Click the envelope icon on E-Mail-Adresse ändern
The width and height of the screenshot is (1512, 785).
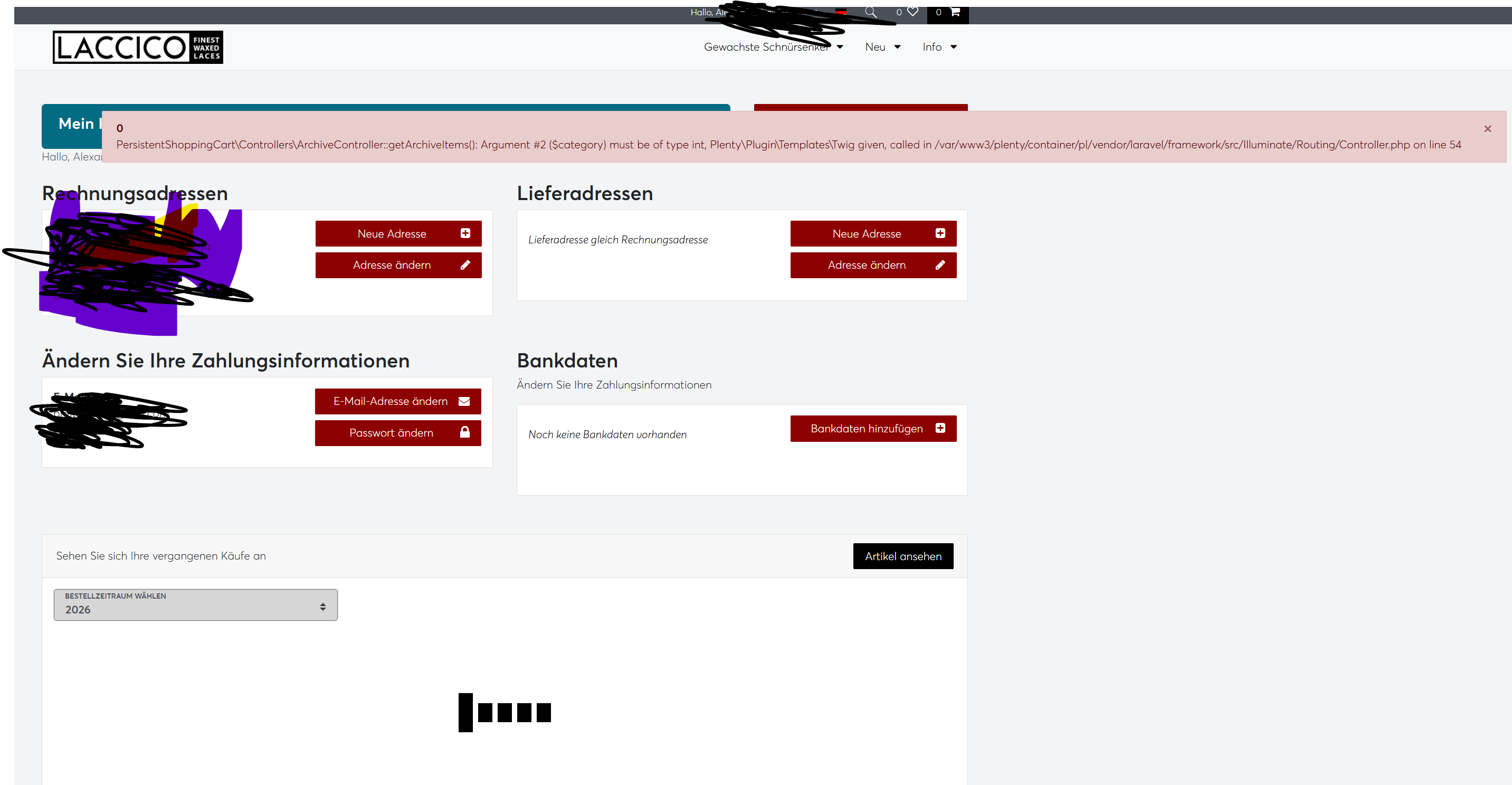[x=464, y=402]
